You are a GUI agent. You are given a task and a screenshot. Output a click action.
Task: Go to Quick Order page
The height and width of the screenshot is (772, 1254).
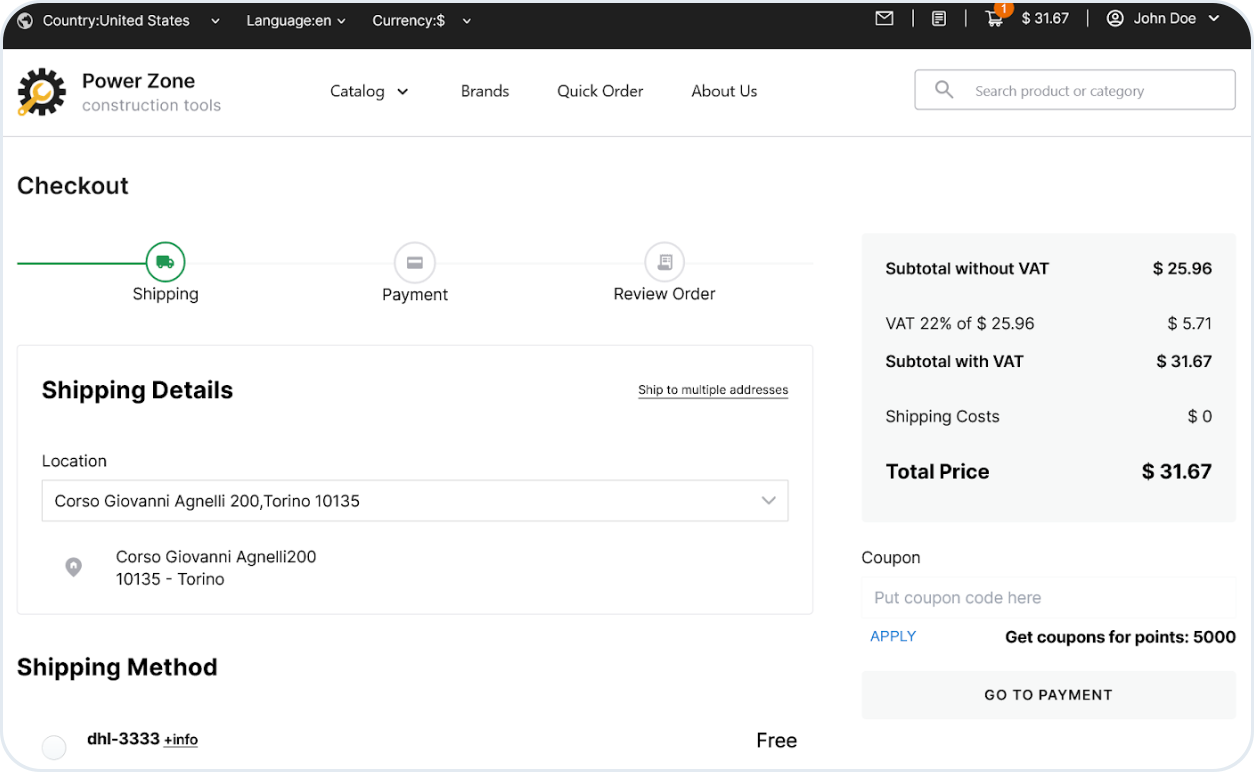[600, 91]
